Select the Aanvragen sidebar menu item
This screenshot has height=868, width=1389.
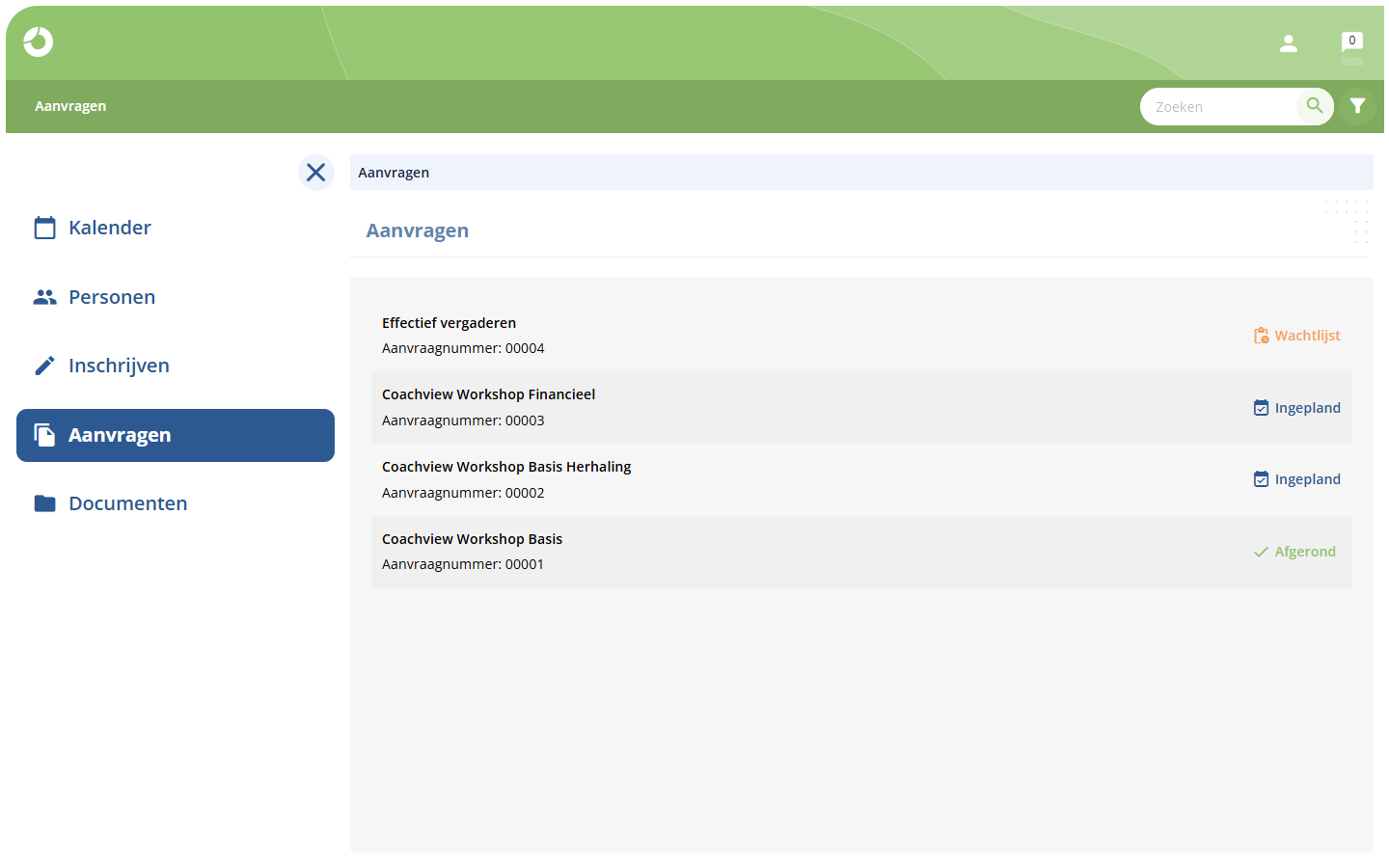176,435
